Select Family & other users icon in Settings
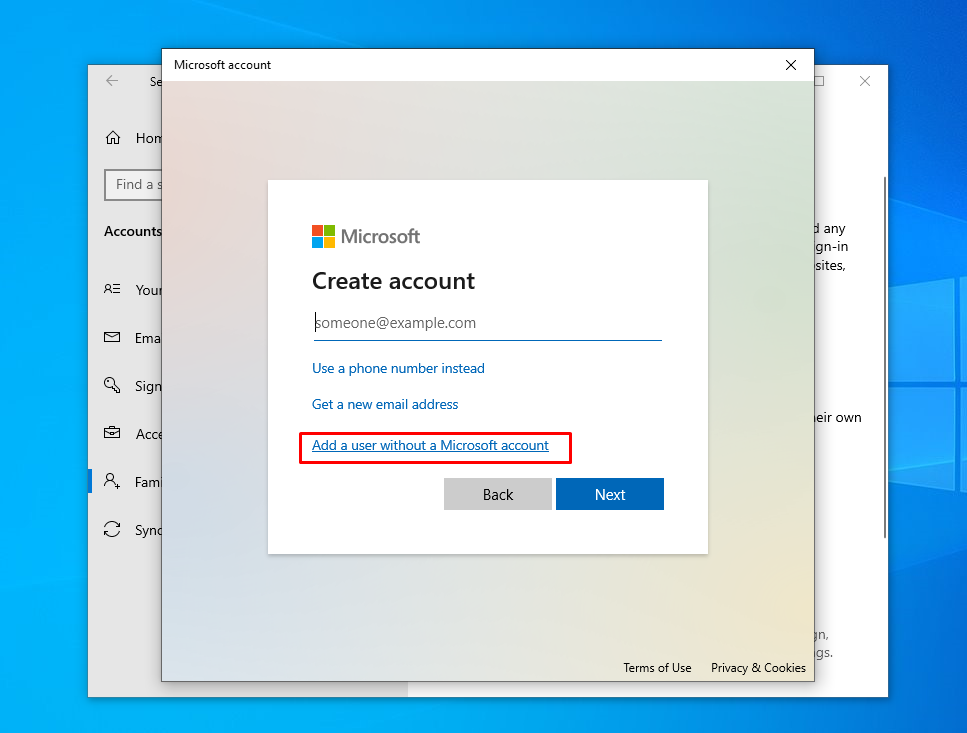 (112, 481)
